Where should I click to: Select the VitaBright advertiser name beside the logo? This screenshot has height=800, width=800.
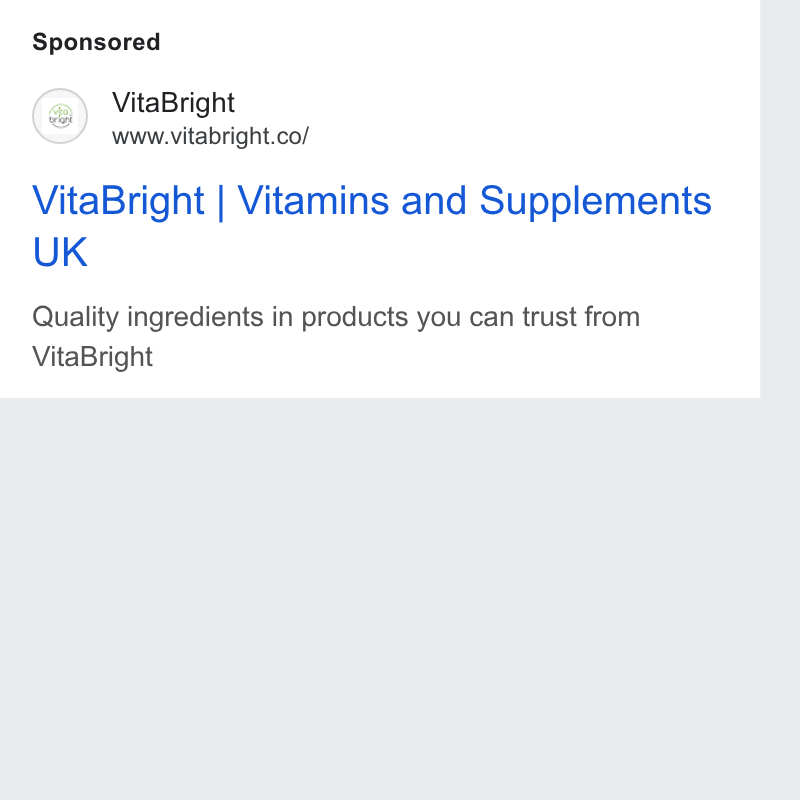click(x=173, y=103)
